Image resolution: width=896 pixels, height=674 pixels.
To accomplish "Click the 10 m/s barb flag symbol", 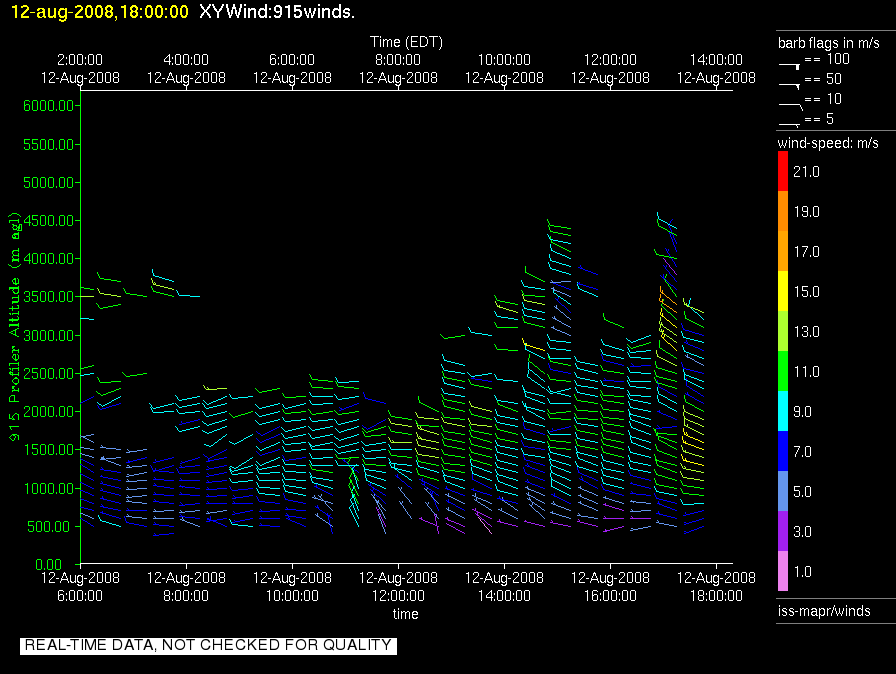I will click(790, 106).
